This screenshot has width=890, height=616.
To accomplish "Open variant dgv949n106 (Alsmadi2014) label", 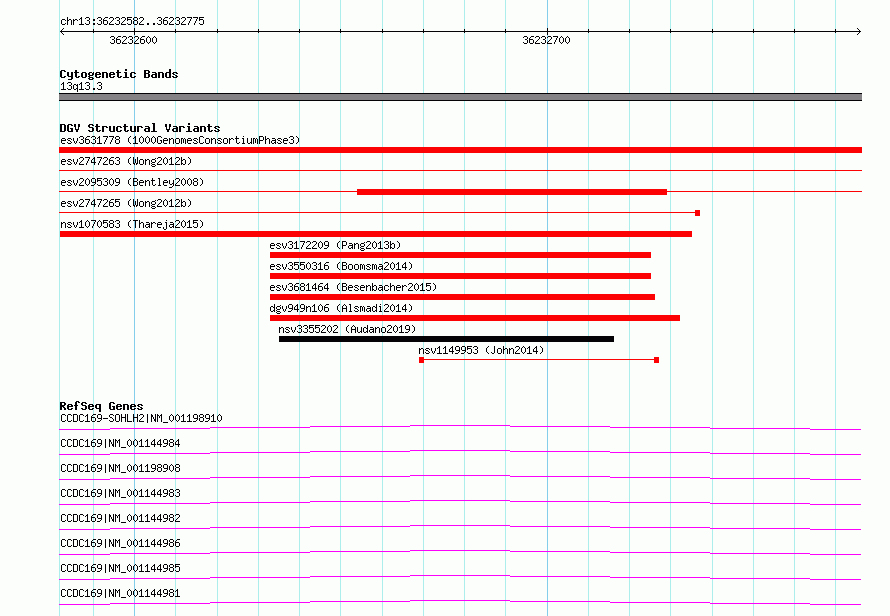I will pos(341,308).
